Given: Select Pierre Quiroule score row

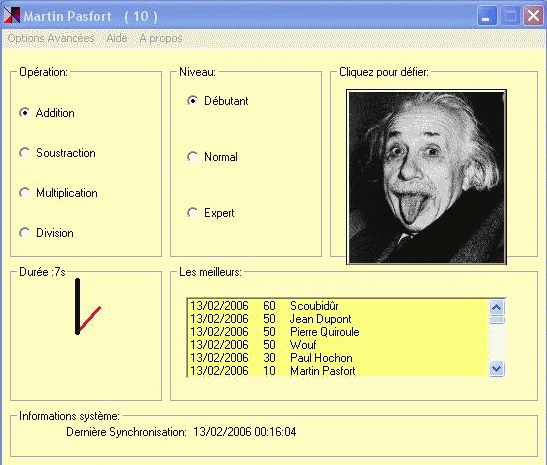Looking at the screenshot, I should 338,332.
